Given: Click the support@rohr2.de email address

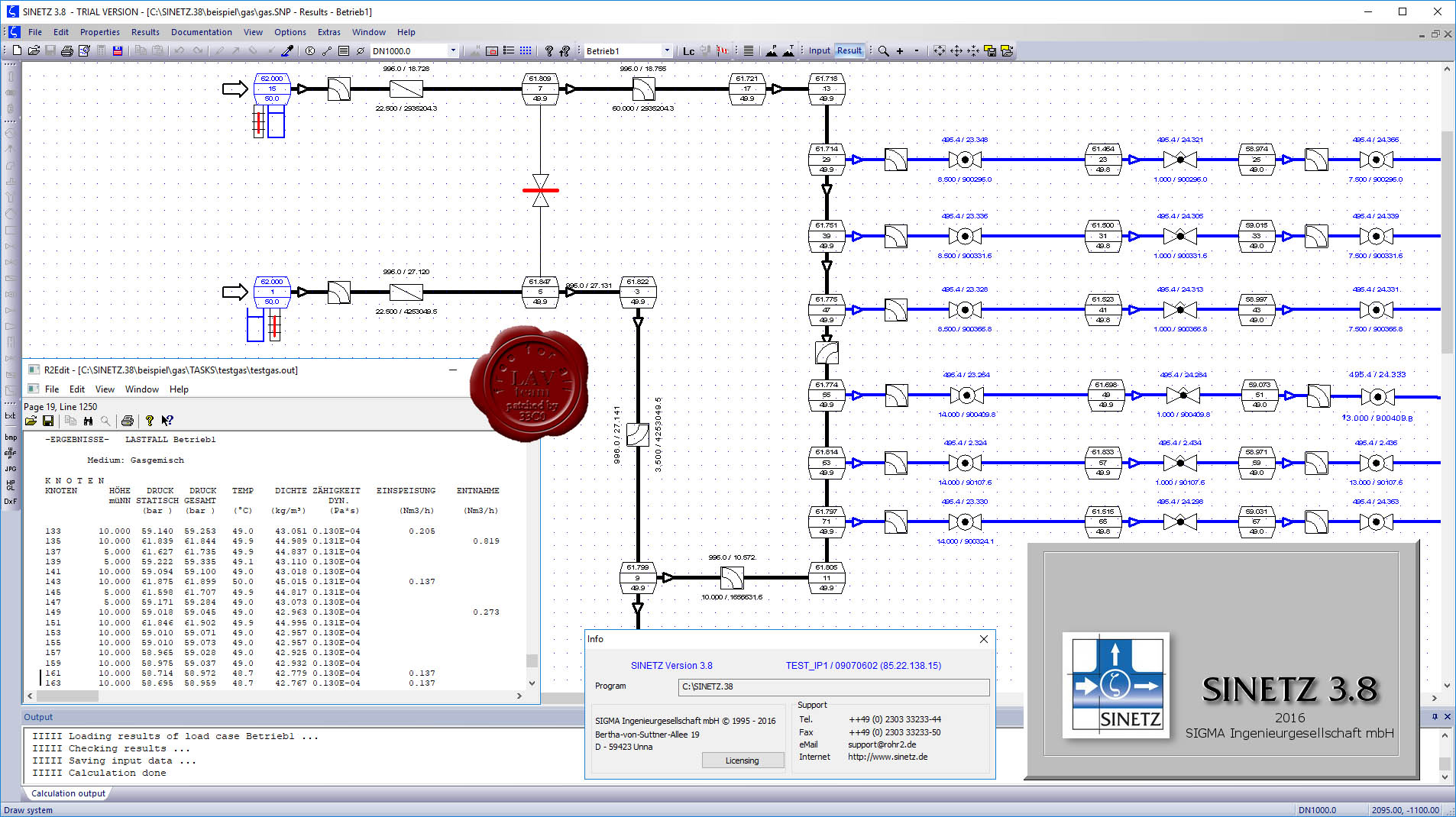Looking at the screenshot, I should point(882,744).
